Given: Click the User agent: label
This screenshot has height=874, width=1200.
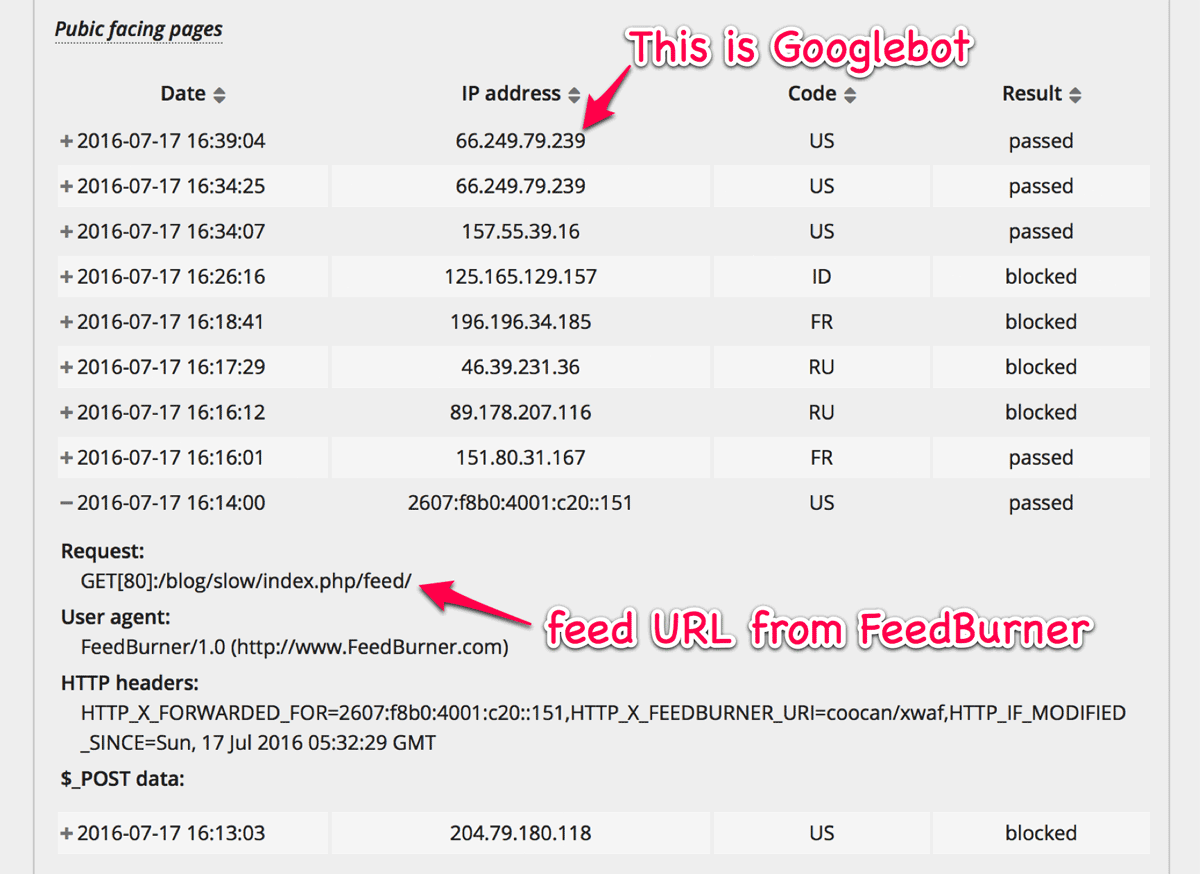Looking at the screenshot, I should coord(116,617).
